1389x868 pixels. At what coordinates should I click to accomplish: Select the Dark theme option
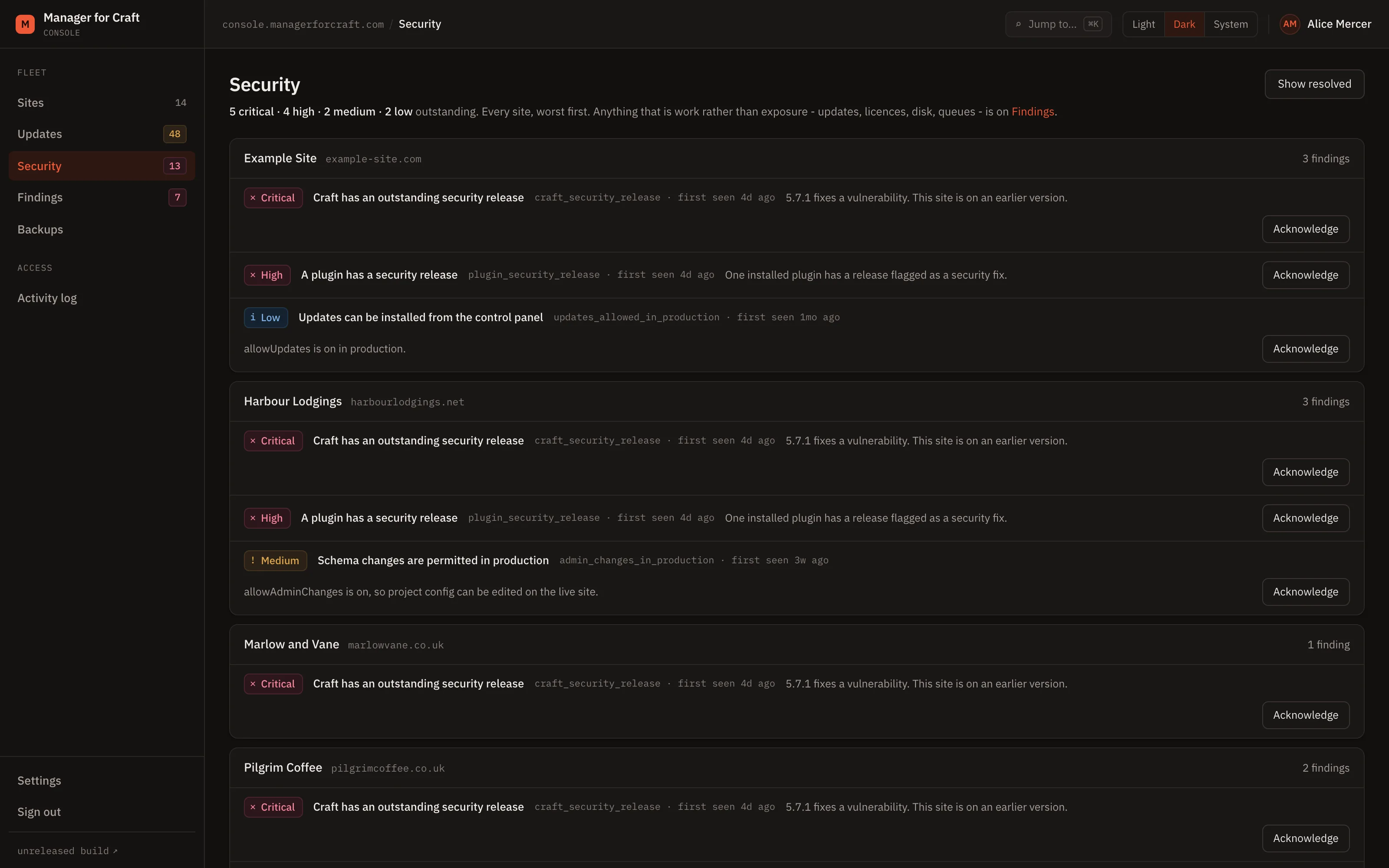pos(1184,24)
